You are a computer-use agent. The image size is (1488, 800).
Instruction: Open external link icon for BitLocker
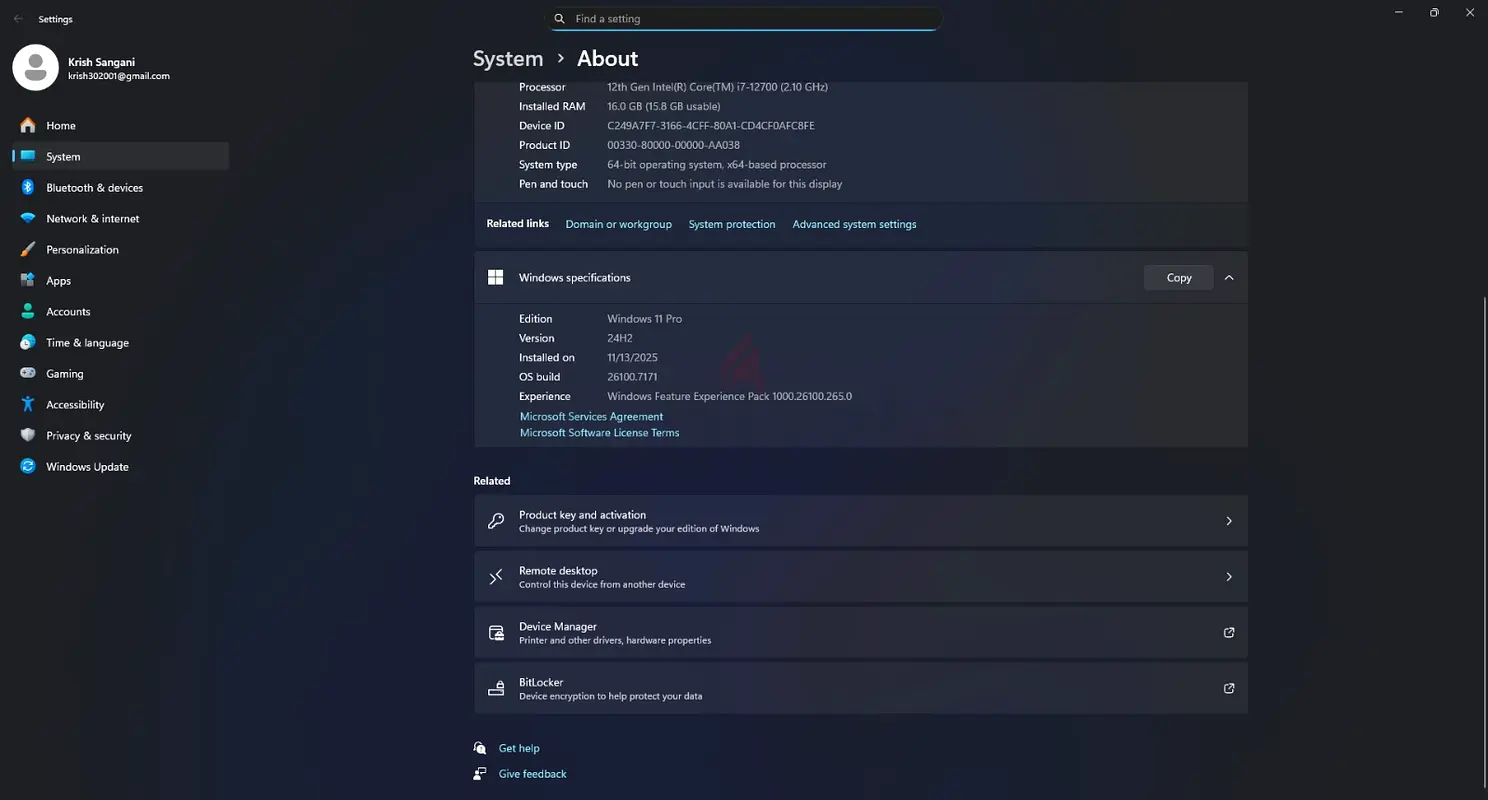(1229, 688)
